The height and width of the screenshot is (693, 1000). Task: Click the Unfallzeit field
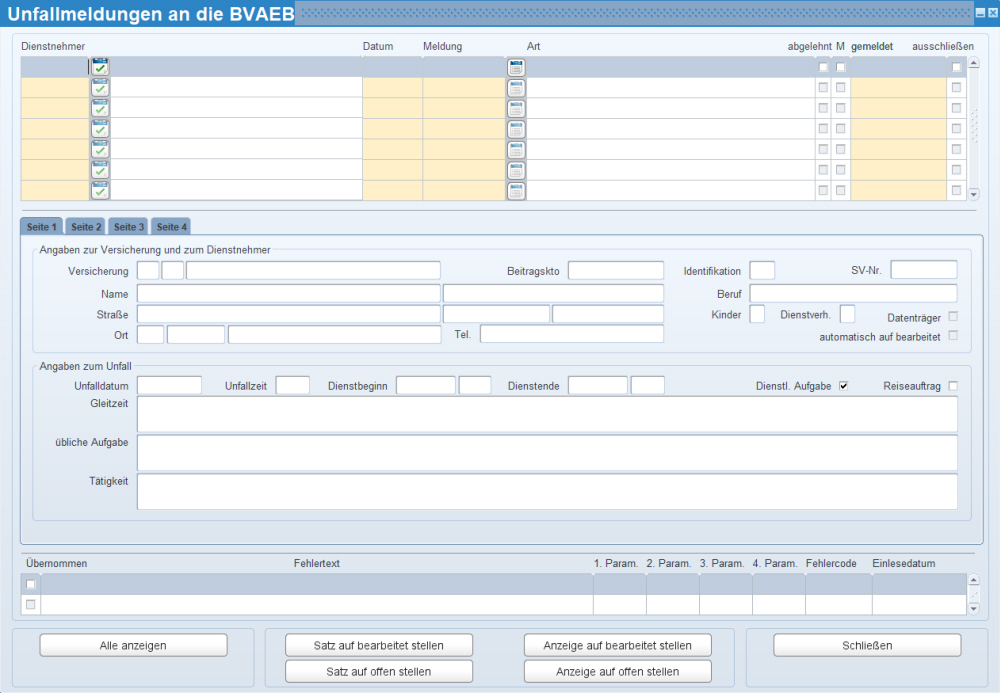coord(293,385)
